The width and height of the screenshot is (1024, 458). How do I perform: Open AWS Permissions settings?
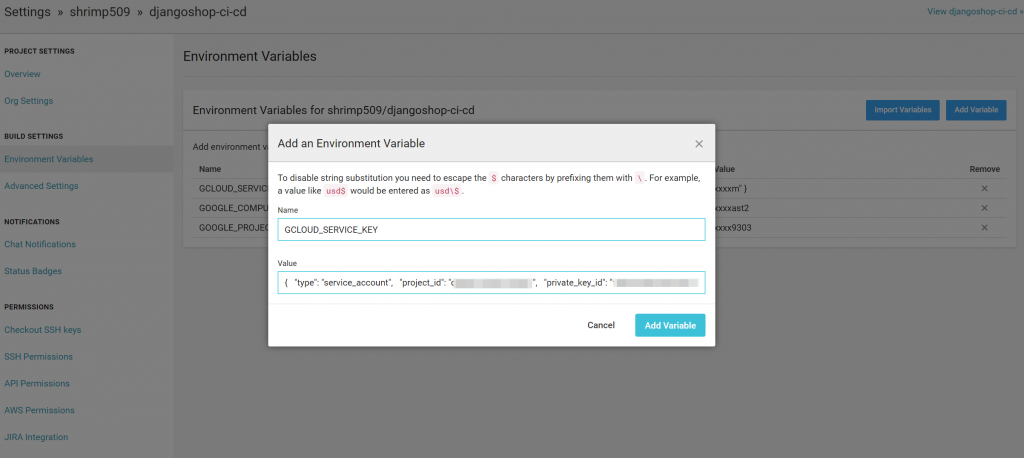(x=39, y=410)
